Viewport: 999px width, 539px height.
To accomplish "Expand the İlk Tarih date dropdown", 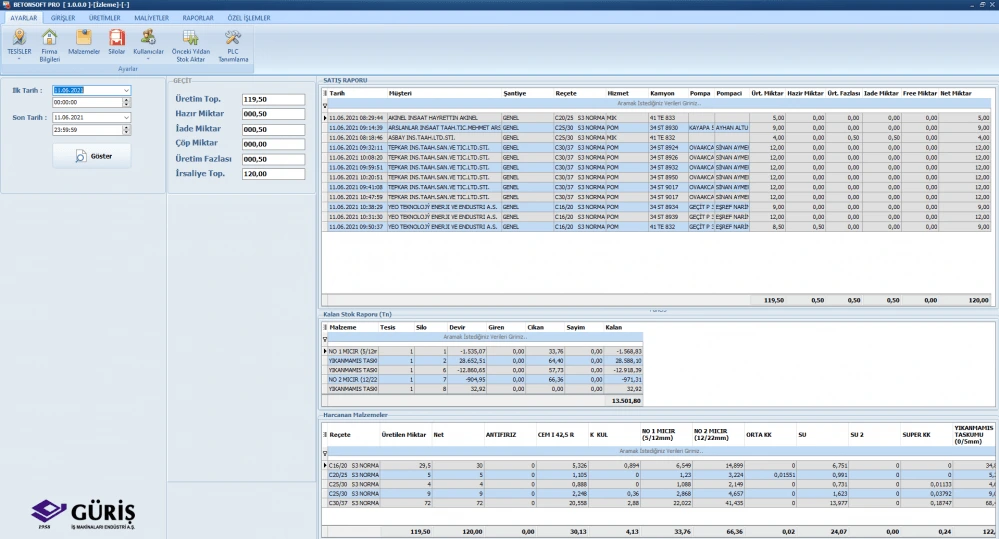I will pyautogui.click(x=127, y=90).
